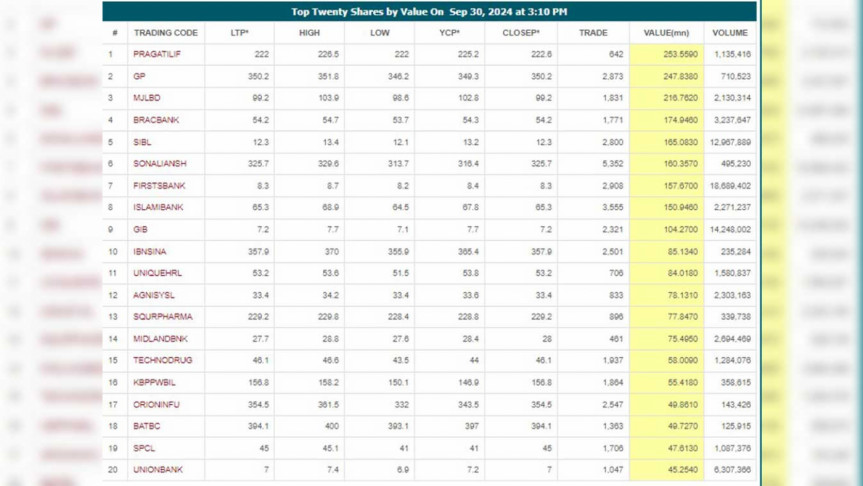Select volume 14,248,002 in GIB row

pos(730,230)
